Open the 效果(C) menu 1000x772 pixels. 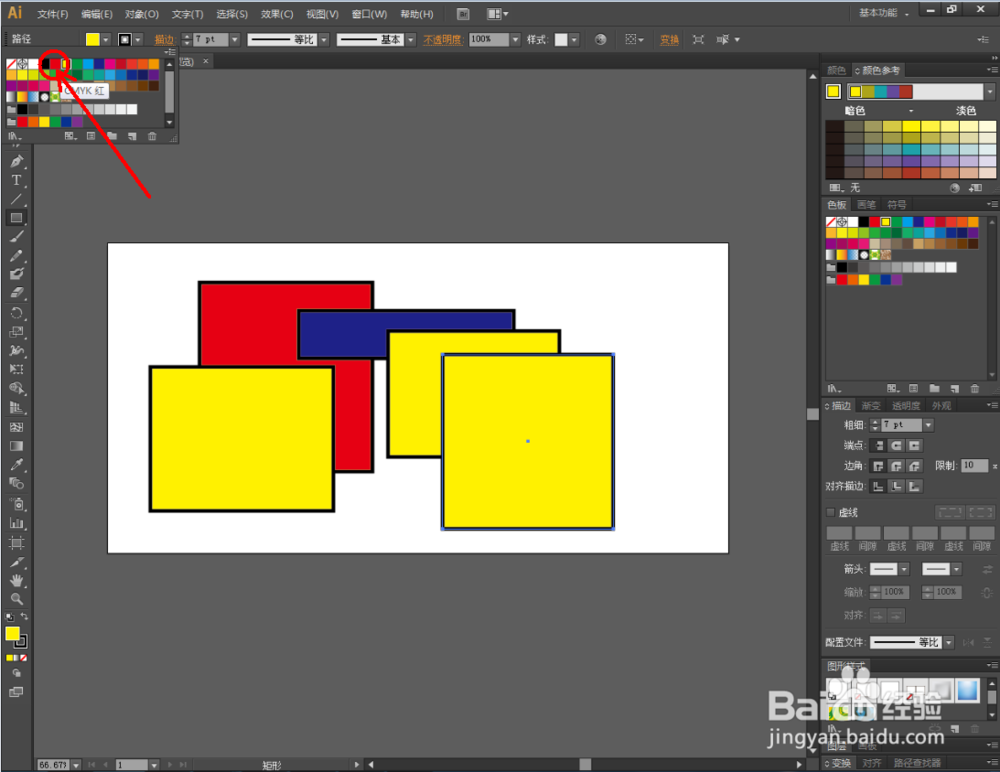tap(277, 14)
